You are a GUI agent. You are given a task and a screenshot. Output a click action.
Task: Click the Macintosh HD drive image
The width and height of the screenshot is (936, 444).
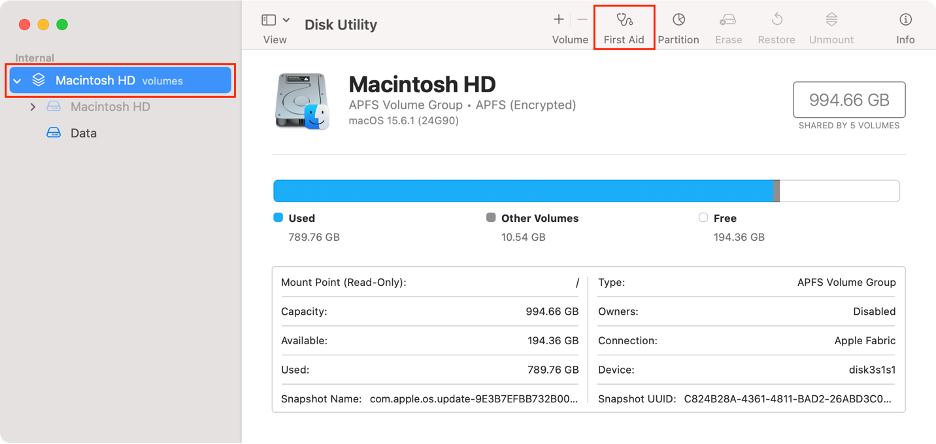[x=303, y=101]
